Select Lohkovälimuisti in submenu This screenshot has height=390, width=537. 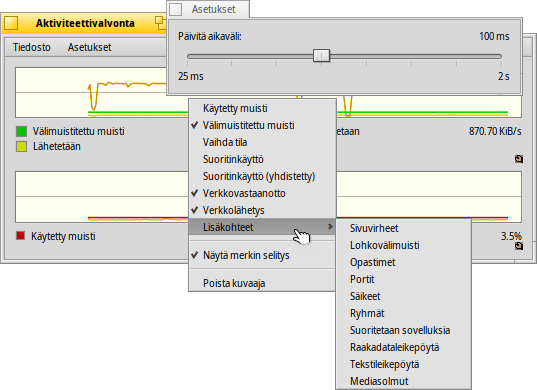point(403,246)
